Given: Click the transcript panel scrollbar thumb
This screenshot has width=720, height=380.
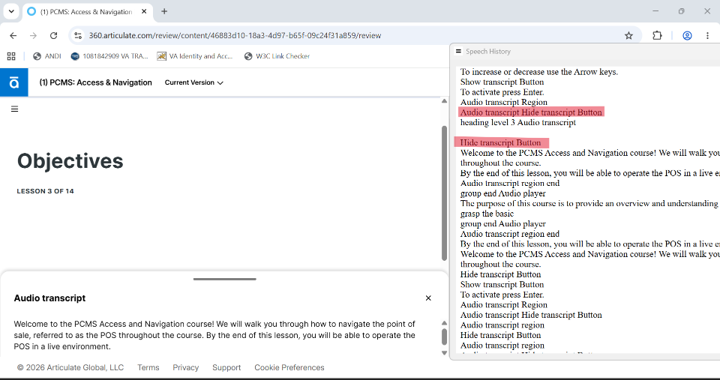Looking at the screenshot, I should click(x=444, y=336).
